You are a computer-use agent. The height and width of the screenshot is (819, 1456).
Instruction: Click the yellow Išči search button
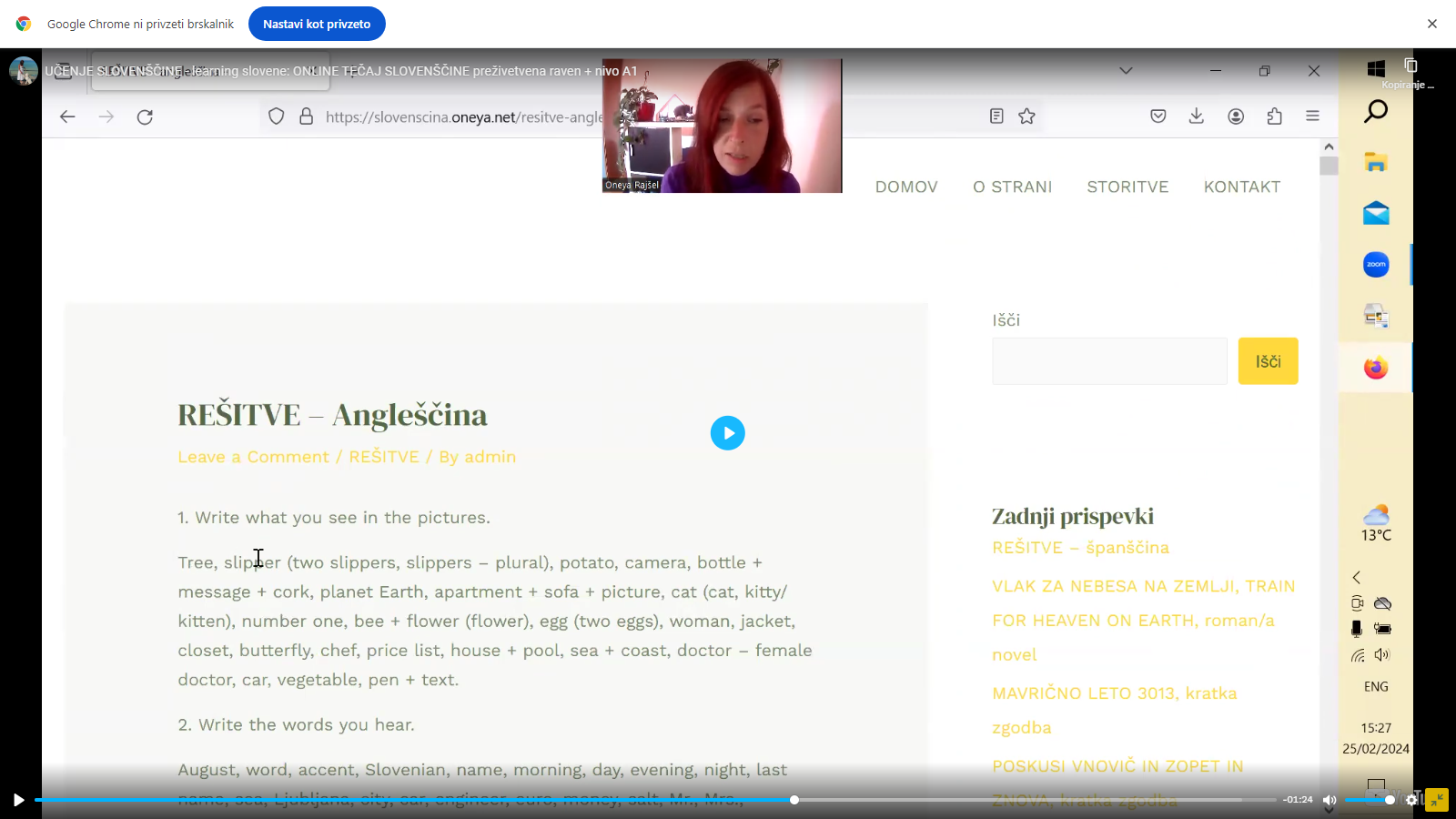pos(1268,361)
